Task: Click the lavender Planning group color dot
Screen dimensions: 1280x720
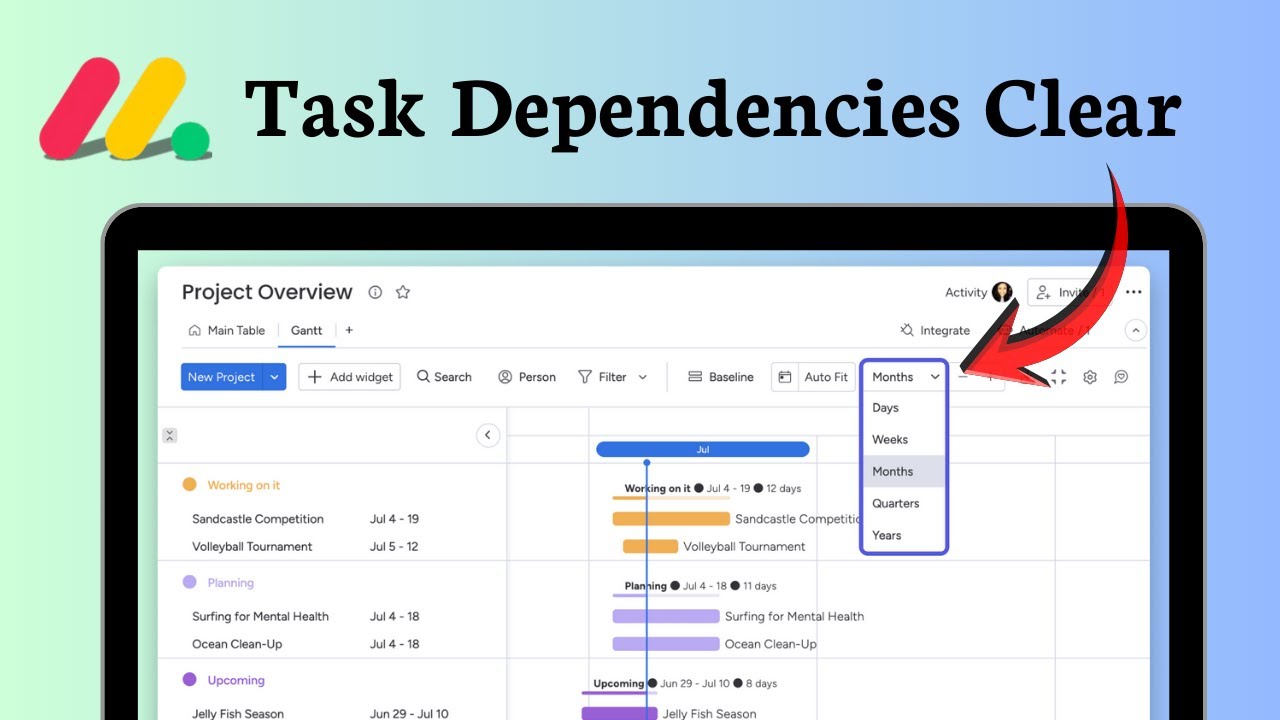Action: click(190, 582)
